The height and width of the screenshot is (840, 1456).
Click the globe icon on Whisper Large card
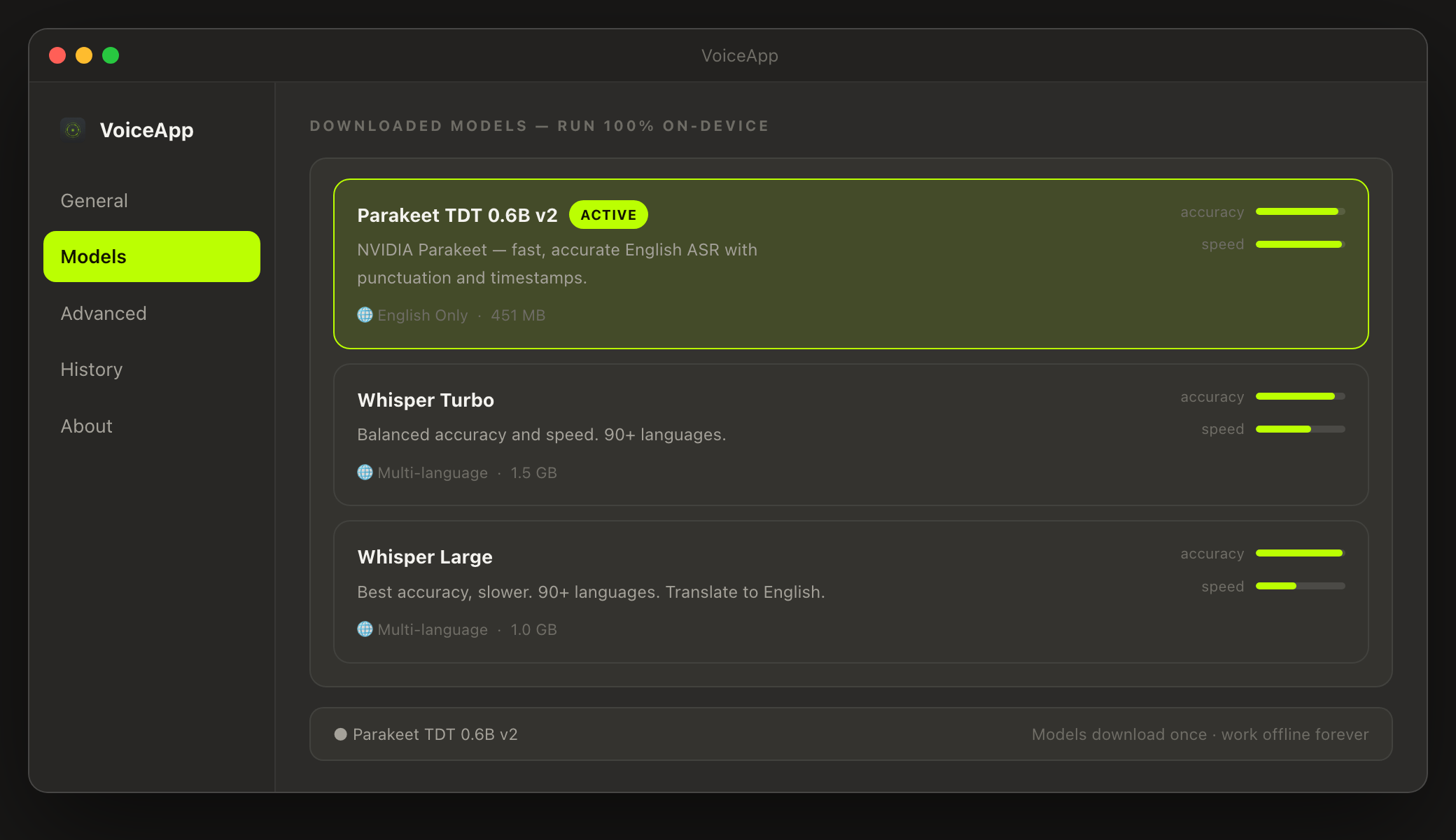click(365, 629)
